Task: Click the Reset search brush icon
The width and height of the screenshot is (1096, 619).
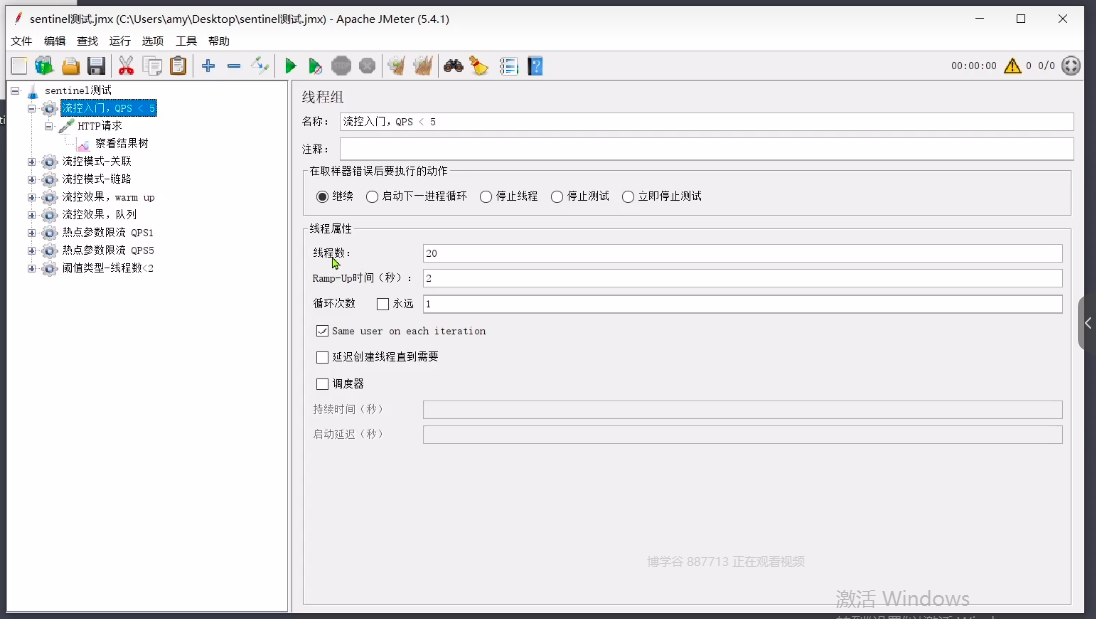Action: click(x=479, y=66)
